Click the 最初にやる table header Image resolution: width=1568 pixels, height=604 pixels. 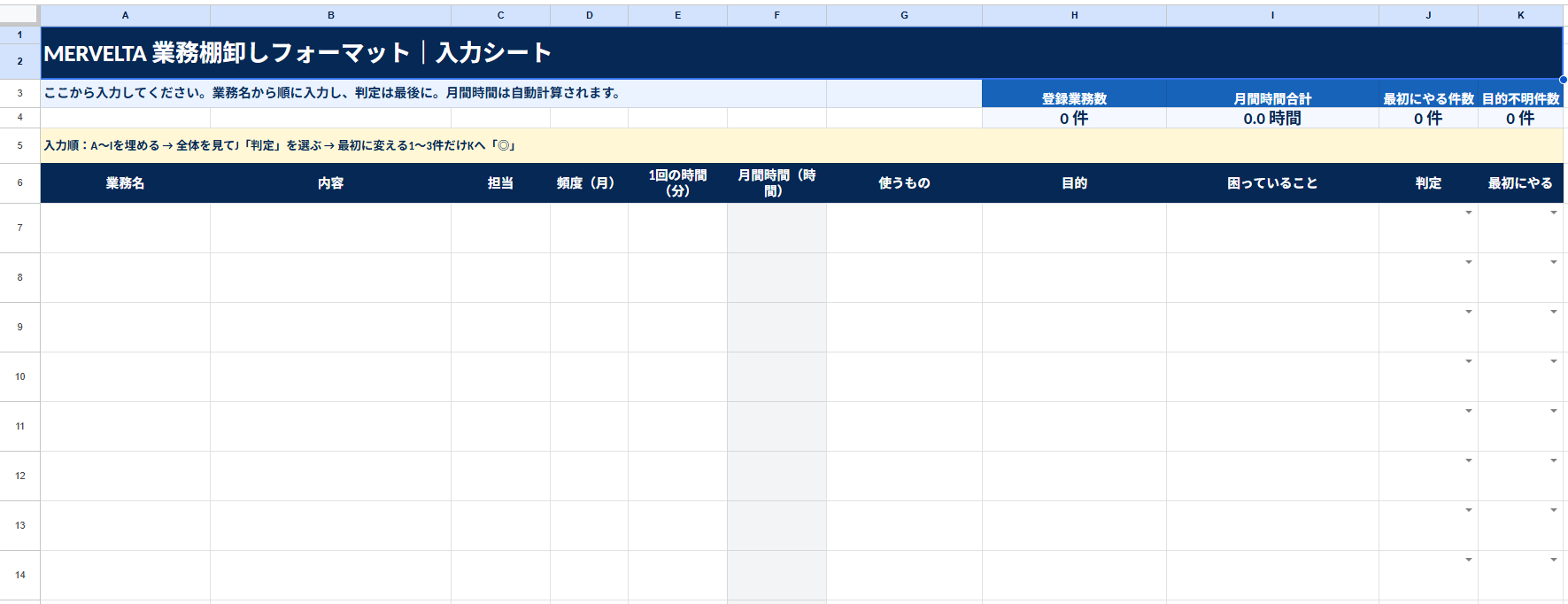tap(1521, 183)
